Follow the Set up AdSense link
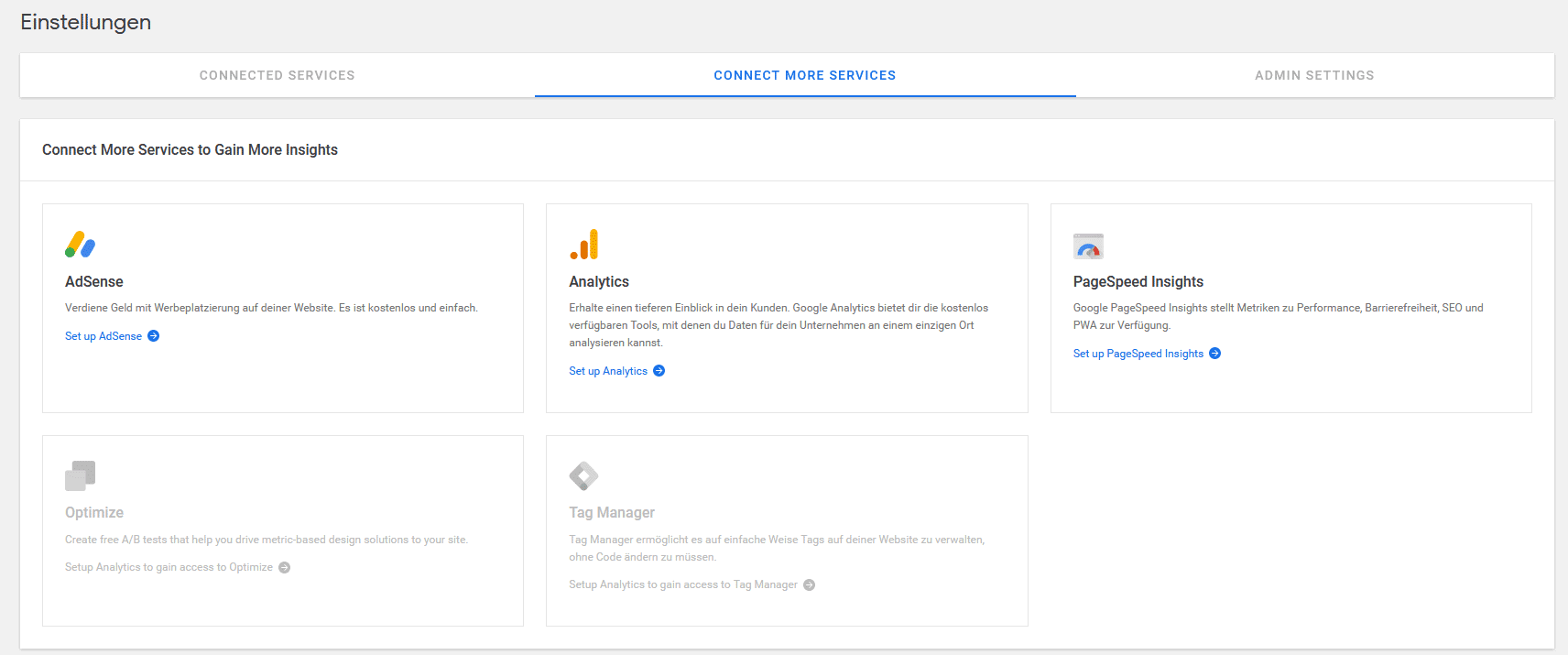The width and height of the screenshot is (1568, 655). pyautogui.click(x=103, y=336)
